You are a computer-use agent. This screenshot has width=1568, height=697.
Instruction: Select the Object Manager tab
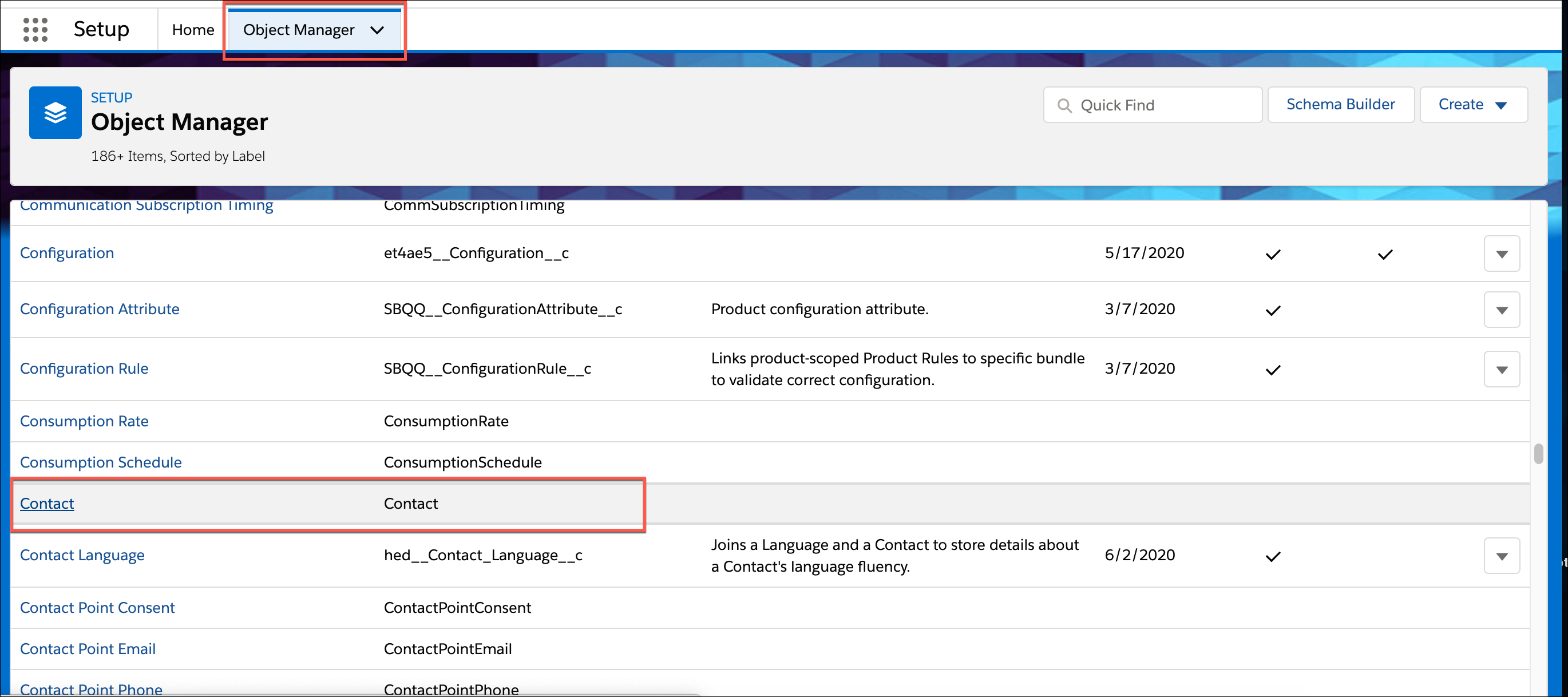[x=299, y=29]
